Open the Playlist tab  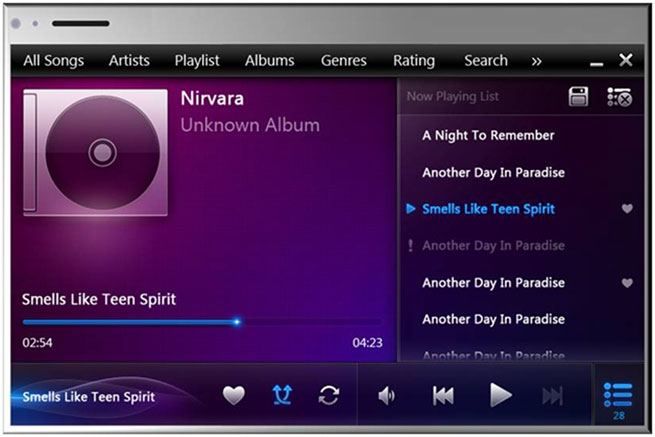[x=197, y=61]
